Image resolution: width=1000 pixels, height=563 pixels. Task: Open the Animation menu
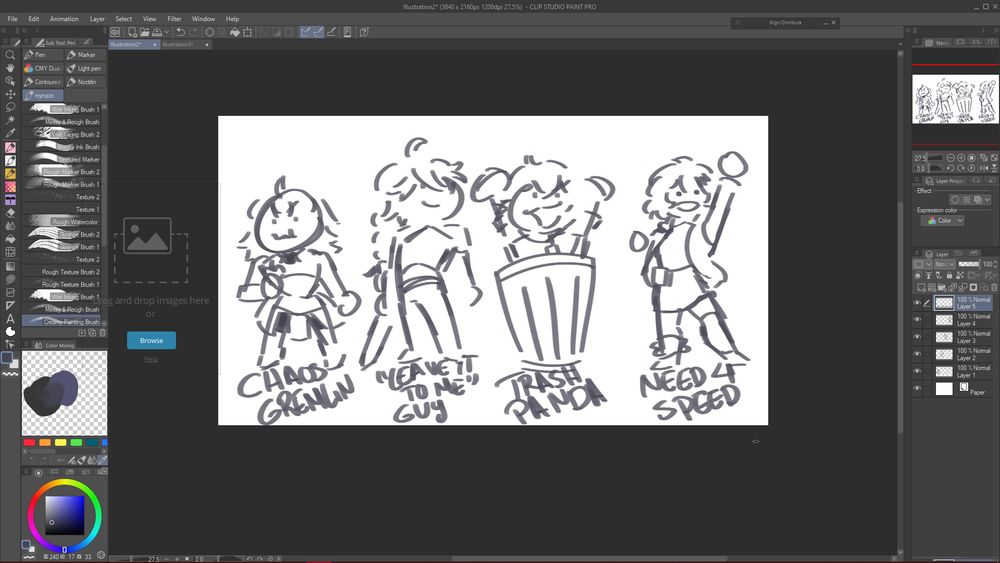64,18
